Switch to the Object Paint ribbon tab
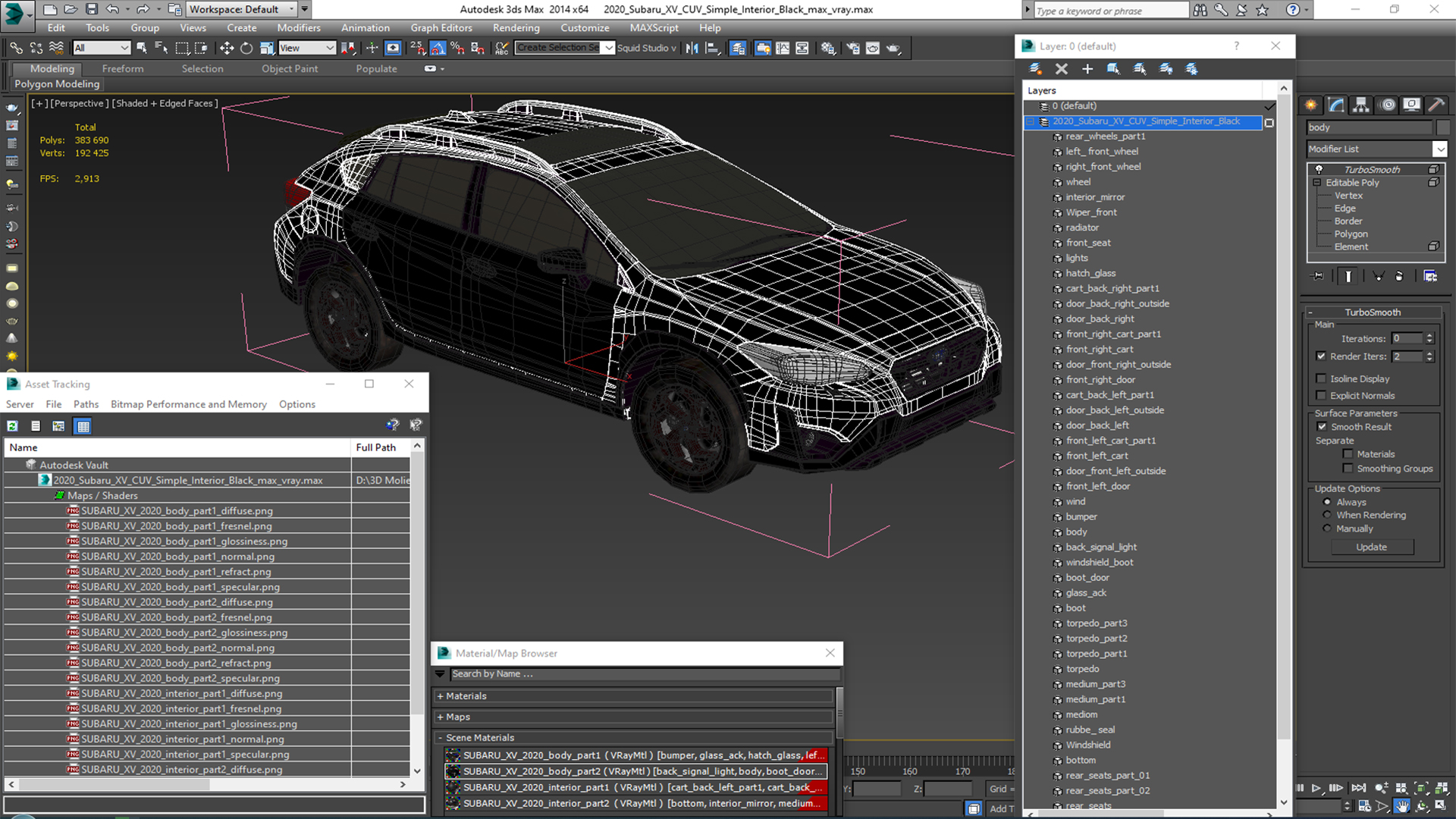Viewport: 1456px width, 819px height. tap(290, 68)
